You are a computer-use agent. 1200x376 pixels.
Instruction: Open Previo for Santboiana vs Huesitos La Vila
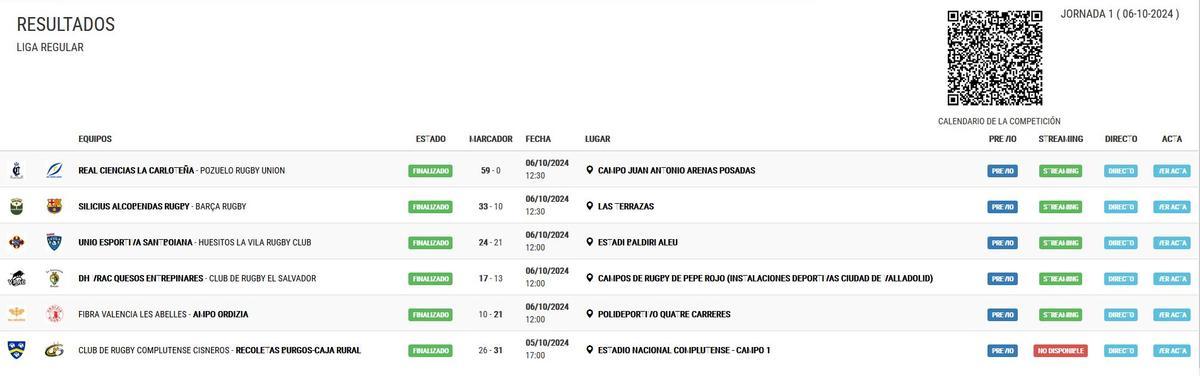pos(1002,243)
